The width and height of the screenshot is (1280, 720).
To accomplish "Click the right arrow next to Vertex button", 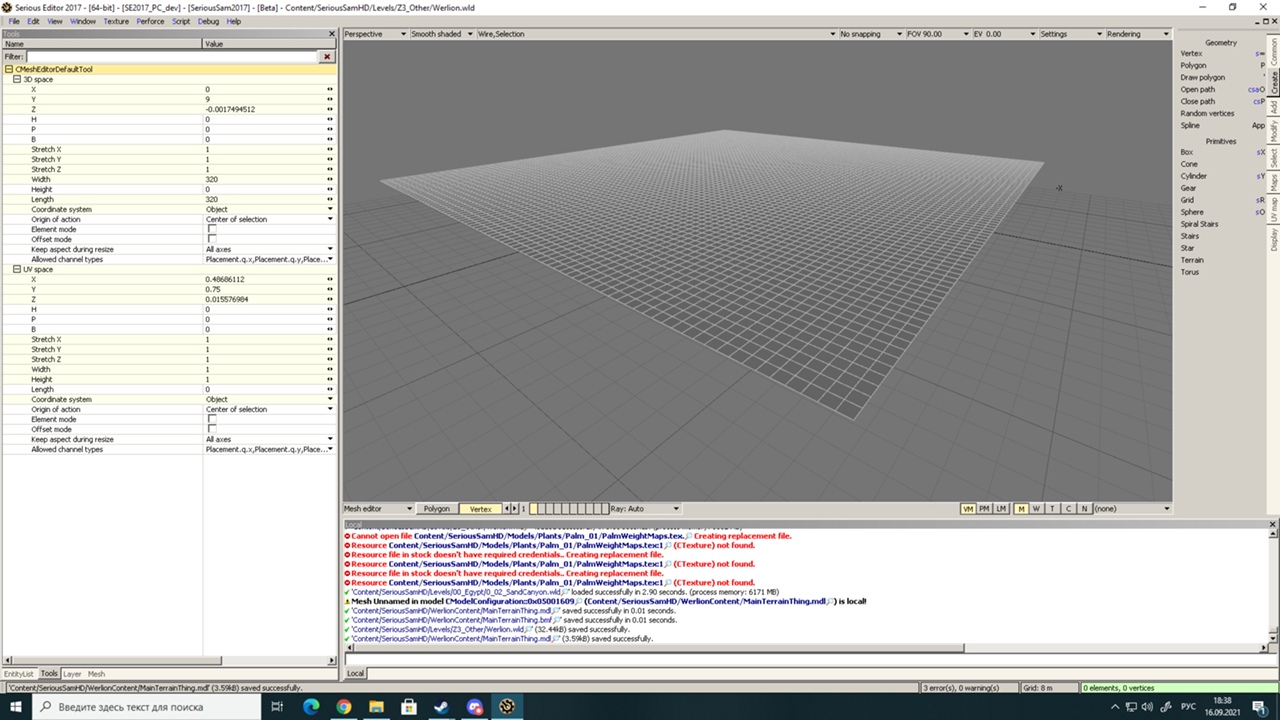I will (x=515, y=509).
